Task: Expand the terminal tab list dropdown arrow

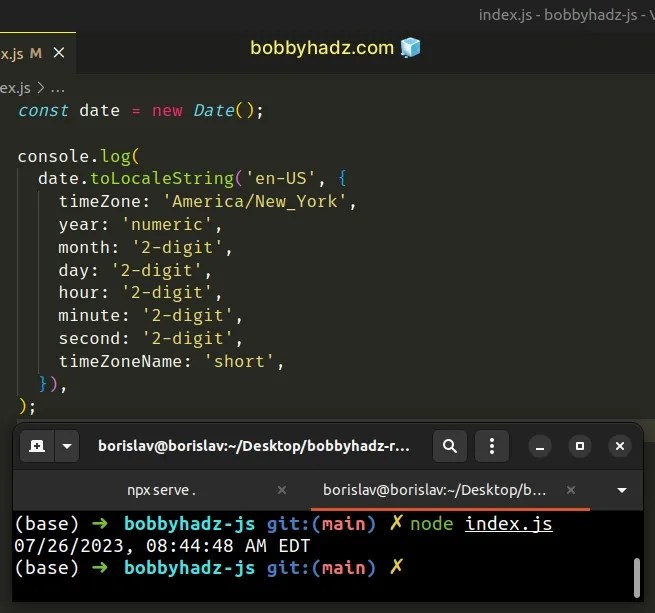Action: coord(622,490)
